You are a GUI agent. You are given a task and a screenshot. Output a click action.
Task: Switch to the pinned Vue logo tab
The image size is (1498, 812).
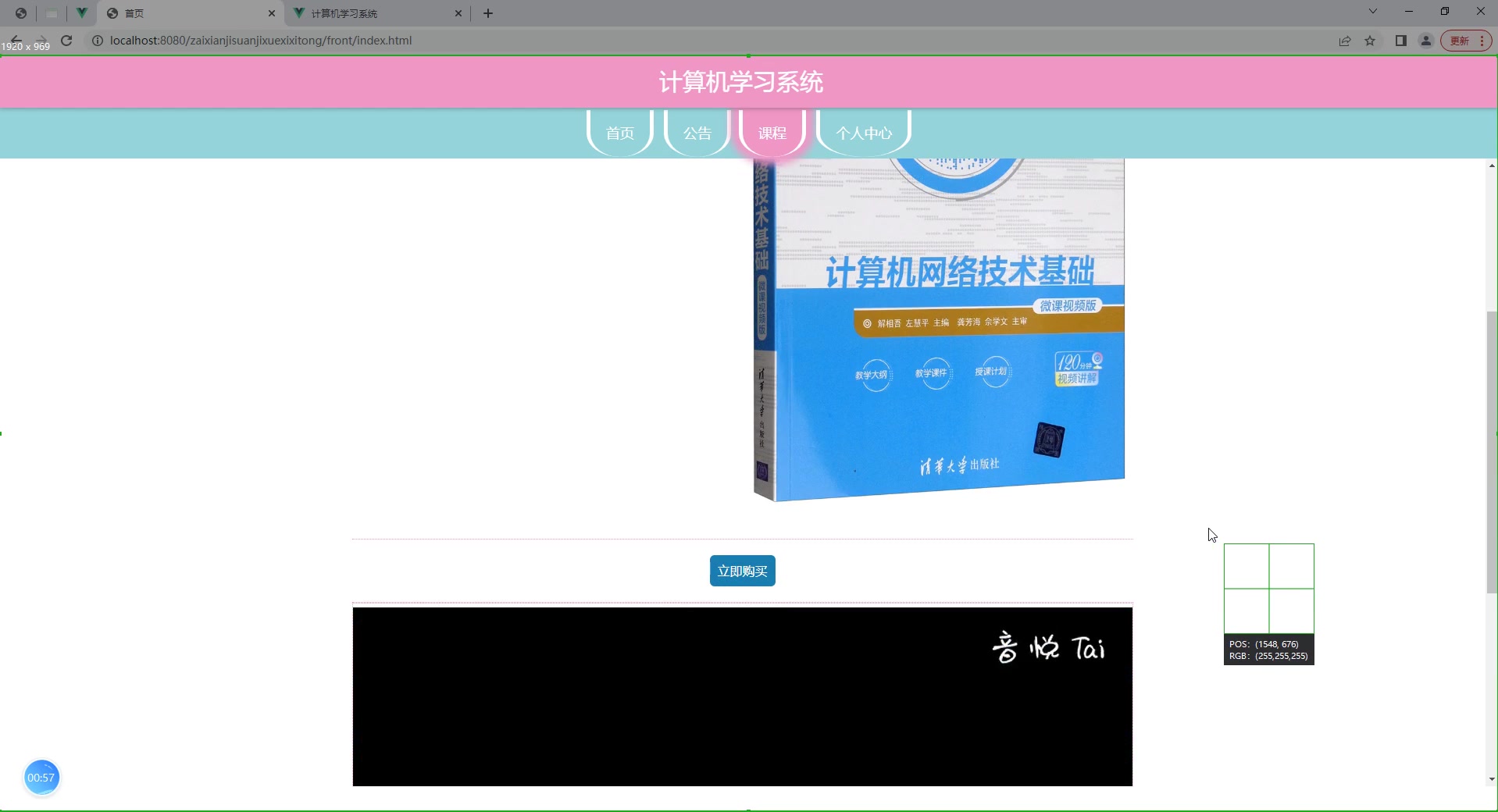[x=81, y=13]
